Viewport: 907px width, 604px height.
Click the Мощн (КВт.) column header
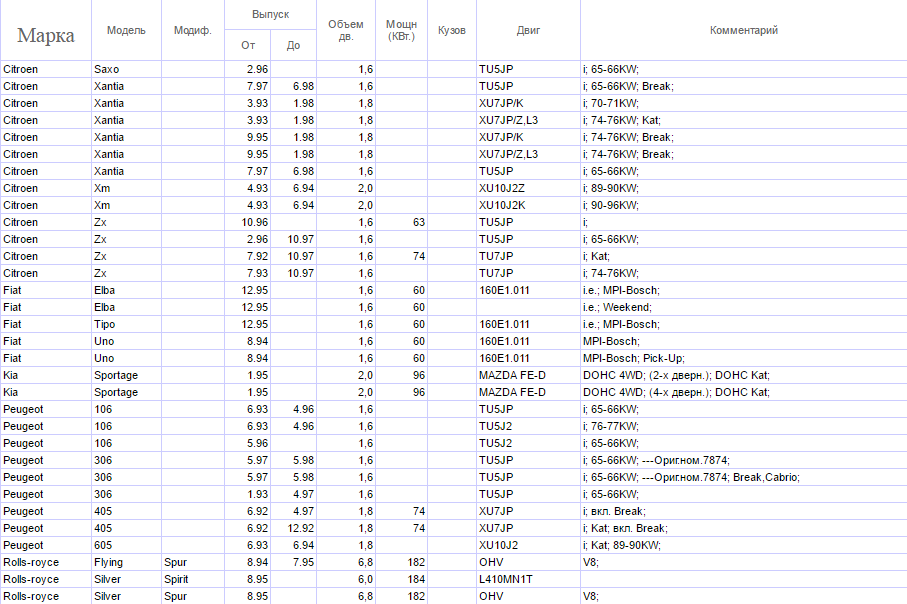[402, 30]
